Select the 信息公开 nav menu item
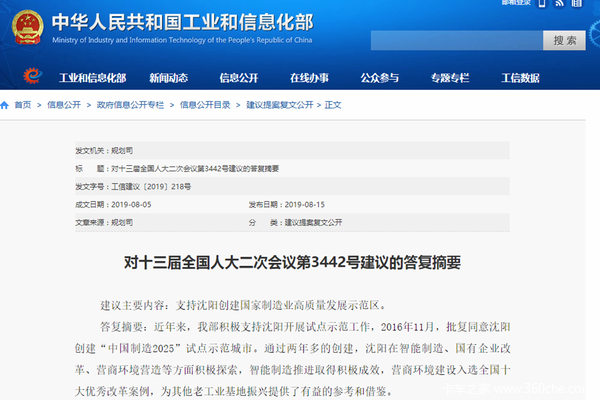600x400 pixels. pyautogui.click(x=240, y=78)
